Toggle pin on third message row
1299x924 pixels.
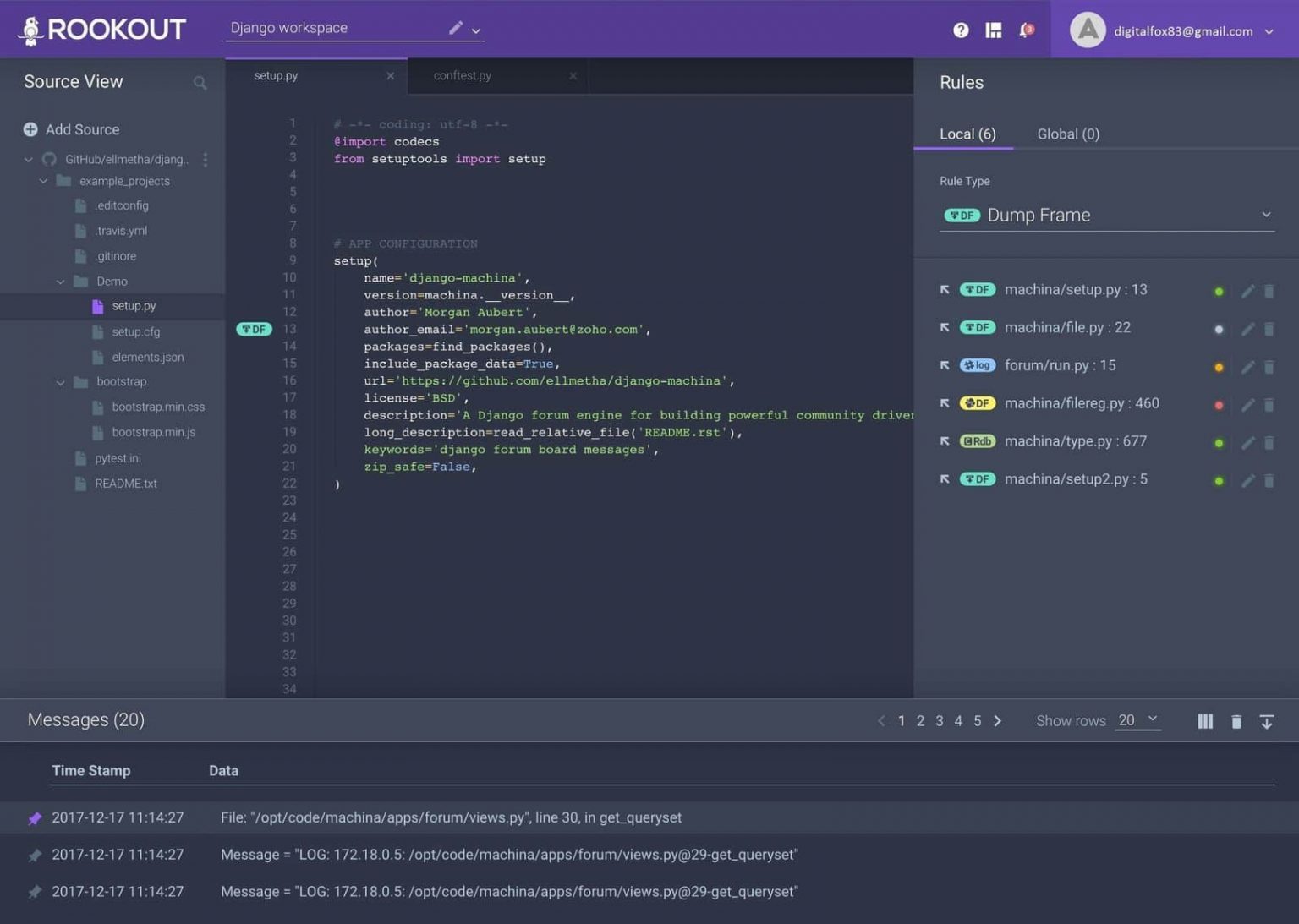coord(35,892)
